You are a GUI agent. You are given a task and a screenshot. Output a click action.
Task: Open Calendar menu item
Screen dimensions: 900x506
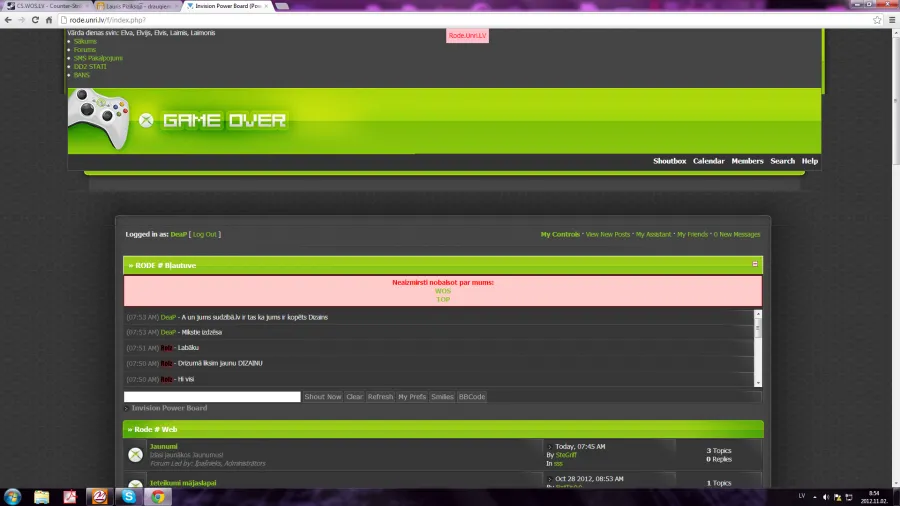708,161
